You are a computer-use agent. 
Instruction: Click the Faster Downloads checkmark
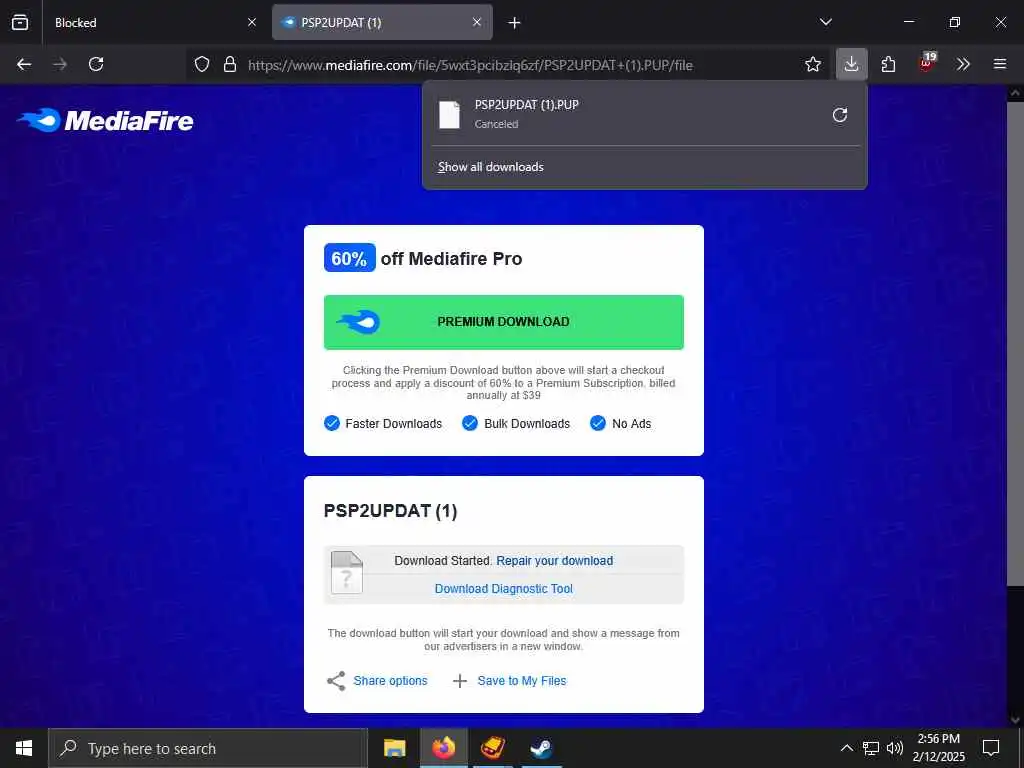[332, 423]
